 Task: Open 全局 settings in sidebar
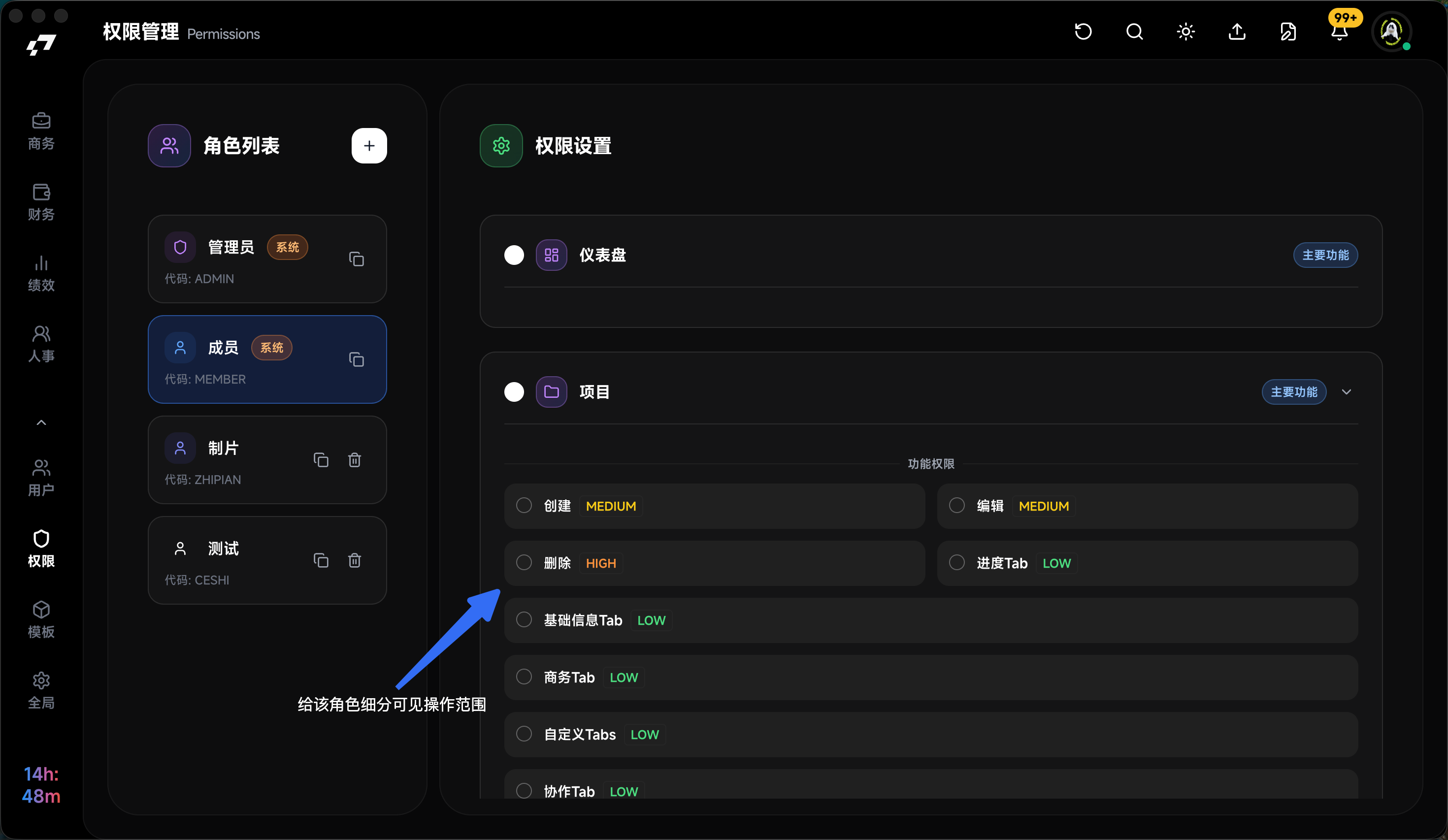tap(41, 691)
